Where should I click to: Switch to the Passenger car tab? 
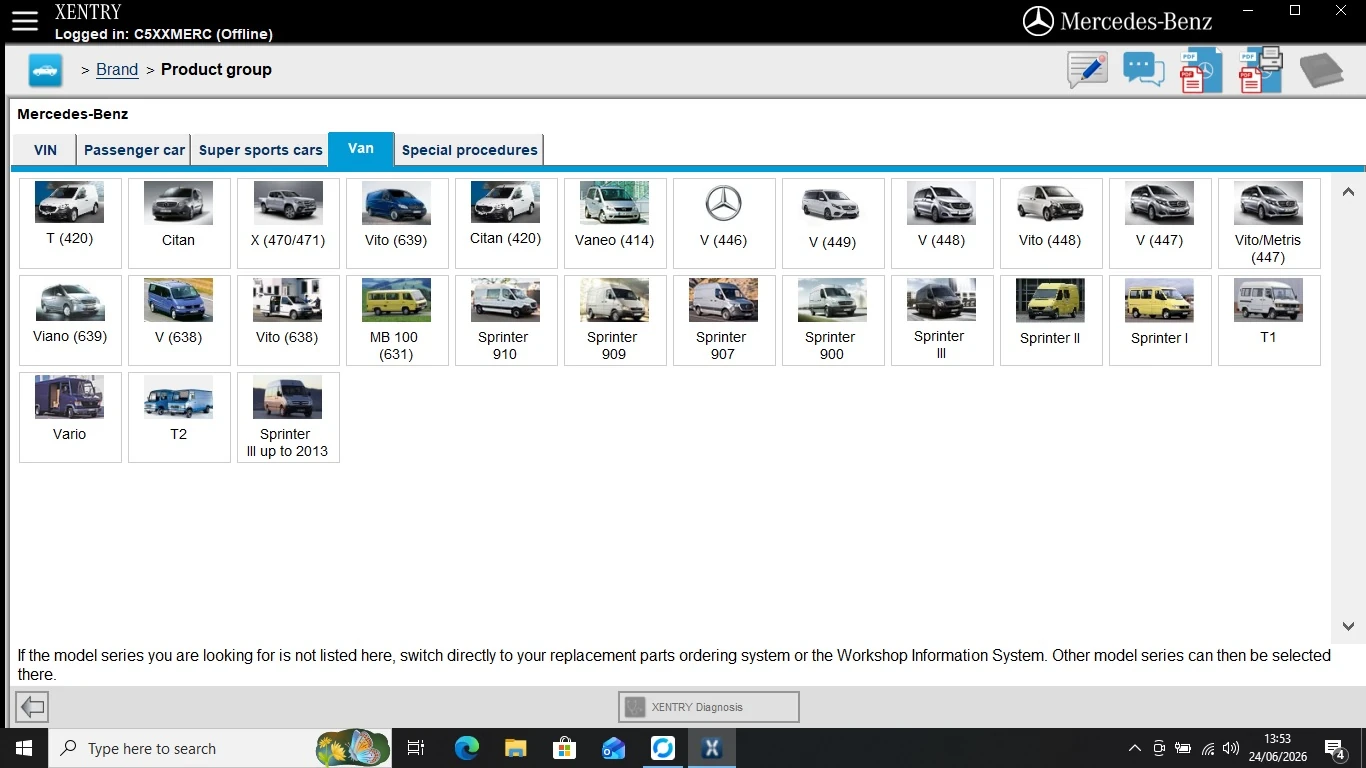tap(134, 150)
